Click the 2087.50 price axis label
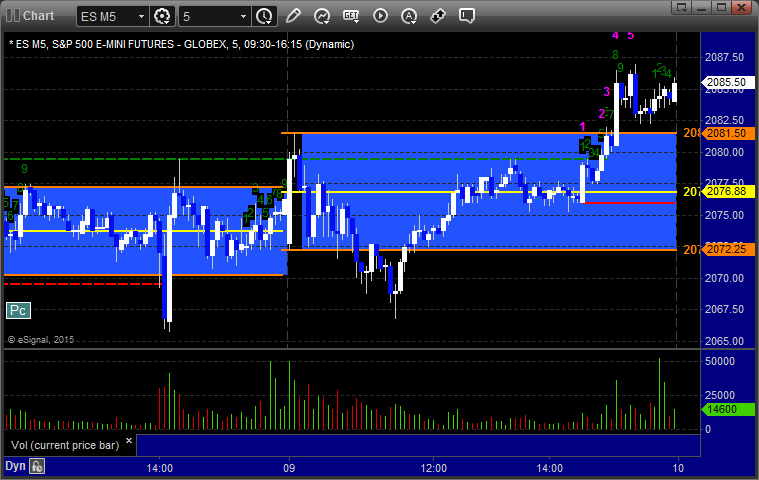Viewport: 759px width, 480px height. point(724,57)
